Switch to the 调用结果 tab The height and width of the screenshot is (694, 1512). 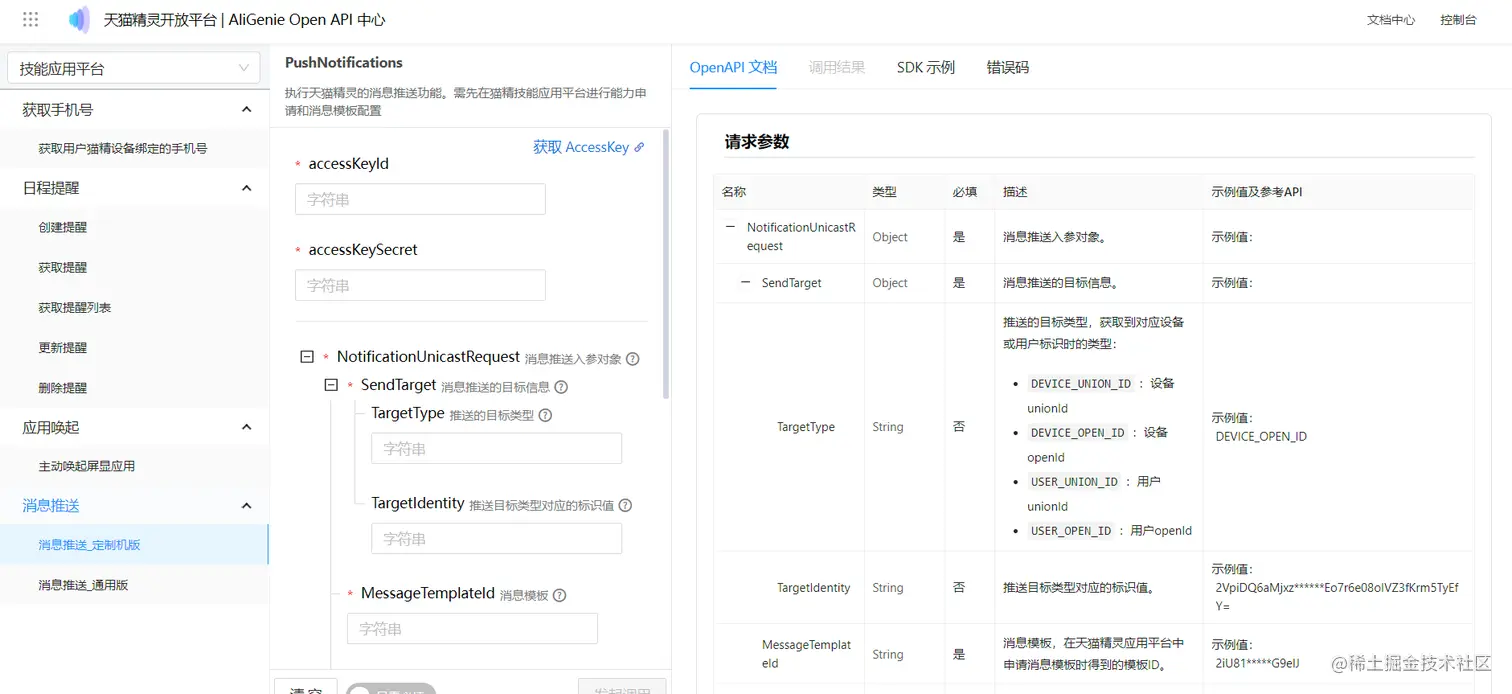pyautogui.click(x=836, y=67)
